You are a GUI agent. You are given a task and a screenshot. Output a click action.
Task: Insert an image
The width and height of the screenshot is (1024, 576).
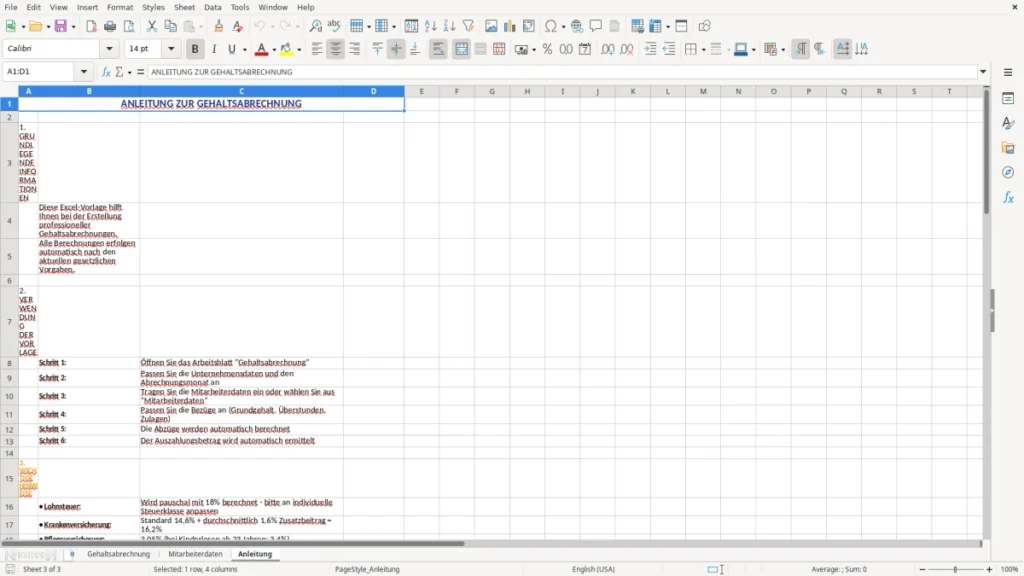click(x=491, y=26)
